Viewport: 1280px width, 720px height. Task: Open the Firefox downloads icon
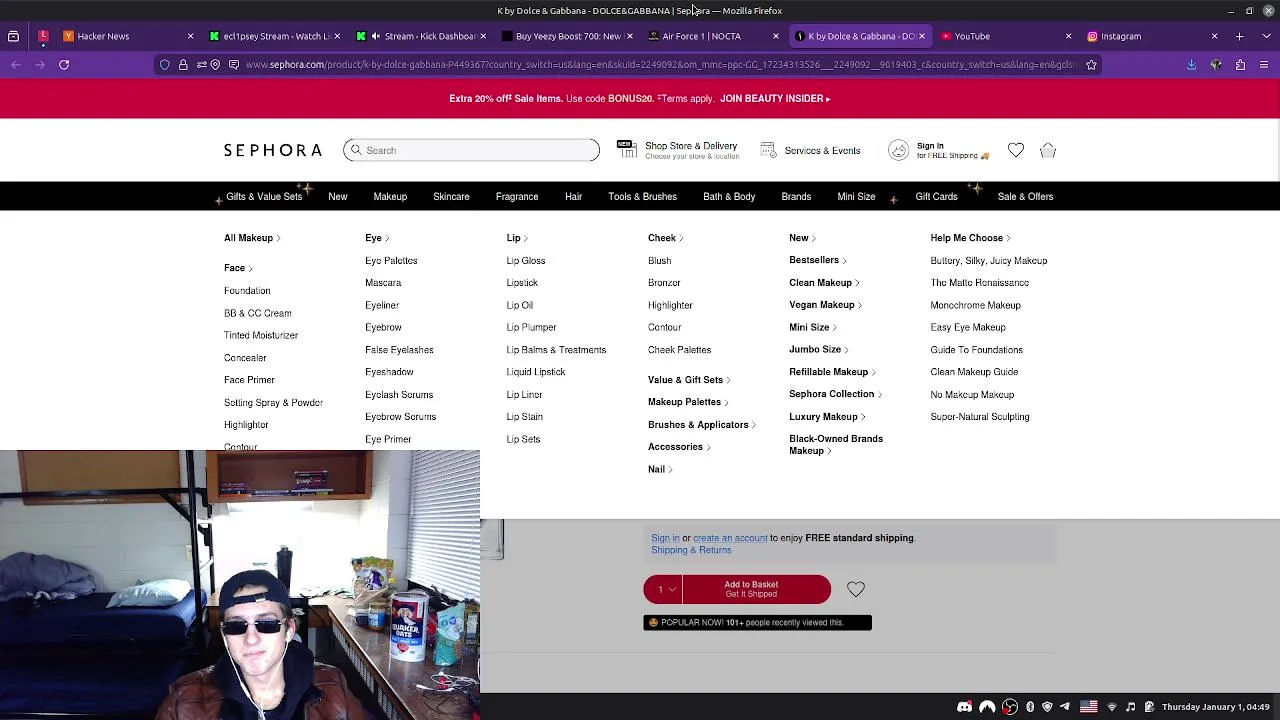point(1191,65)
